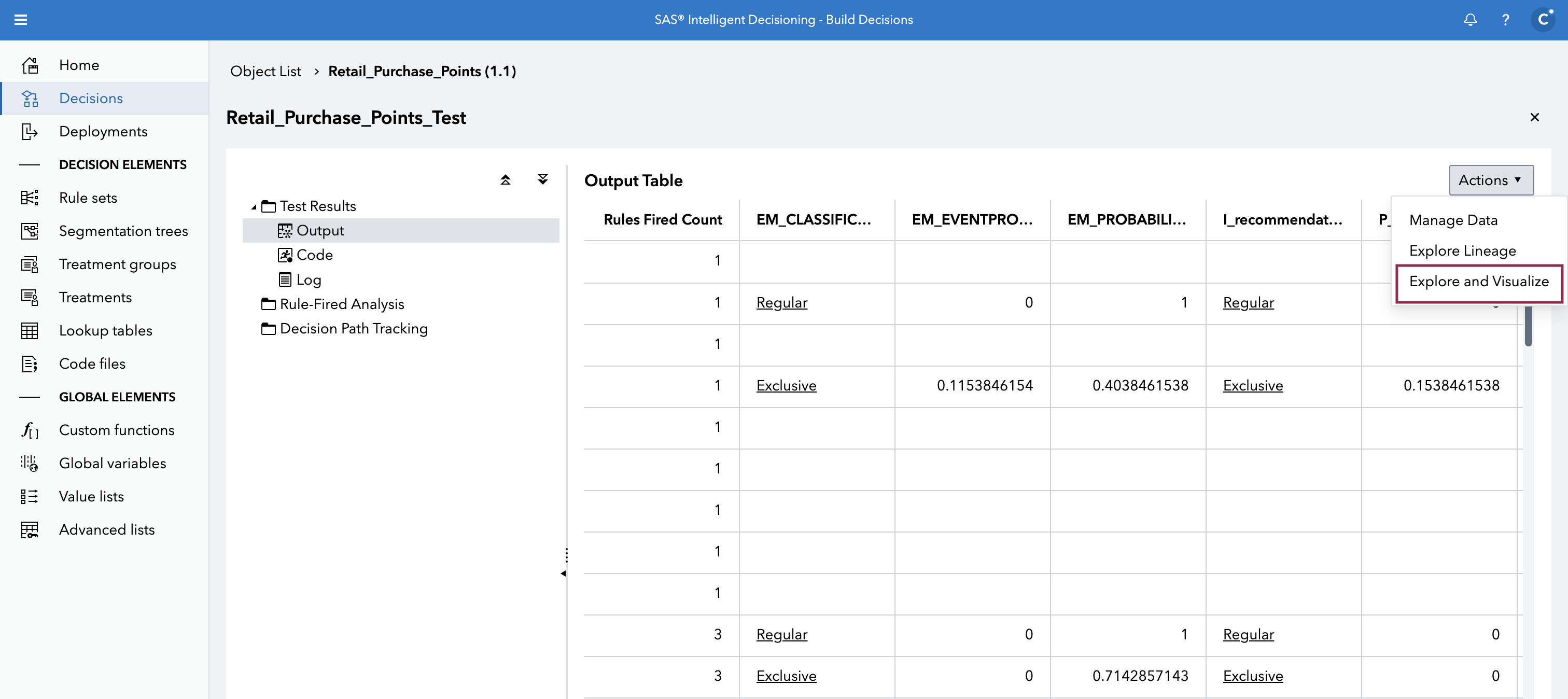Click the user profile avatar

tap(1543, 19)
